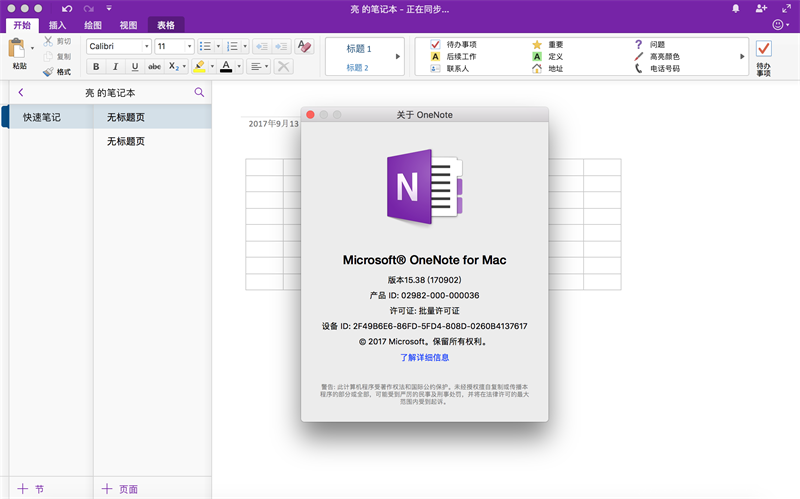The height and width of the screenshot is (499, 800).
Task: Click the delete X icon in ribbon
Action: click(x=284, y=66)
